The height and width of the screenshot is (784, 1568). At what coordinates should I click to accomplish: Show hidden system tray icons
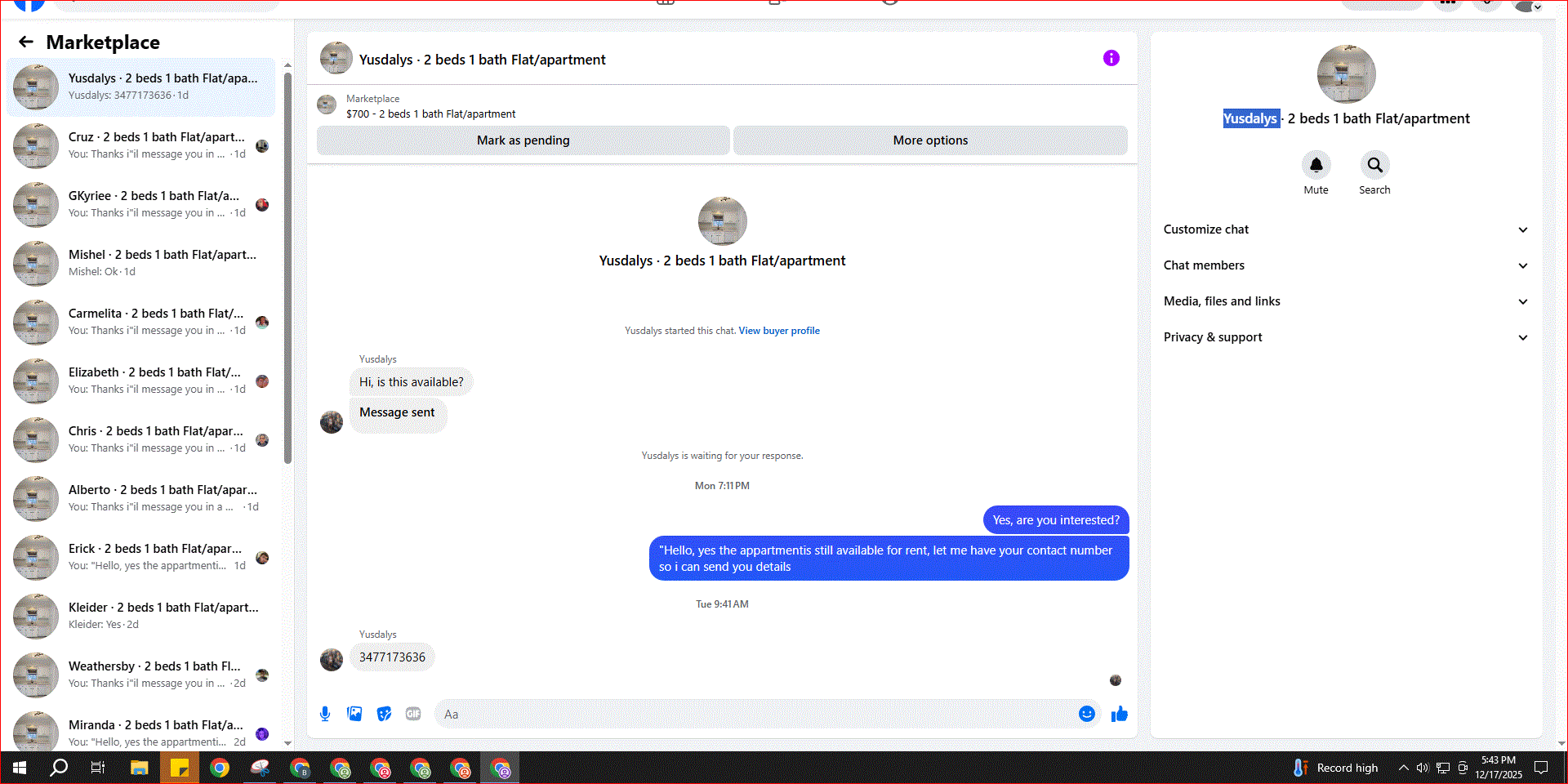[x=1403, y=768]
